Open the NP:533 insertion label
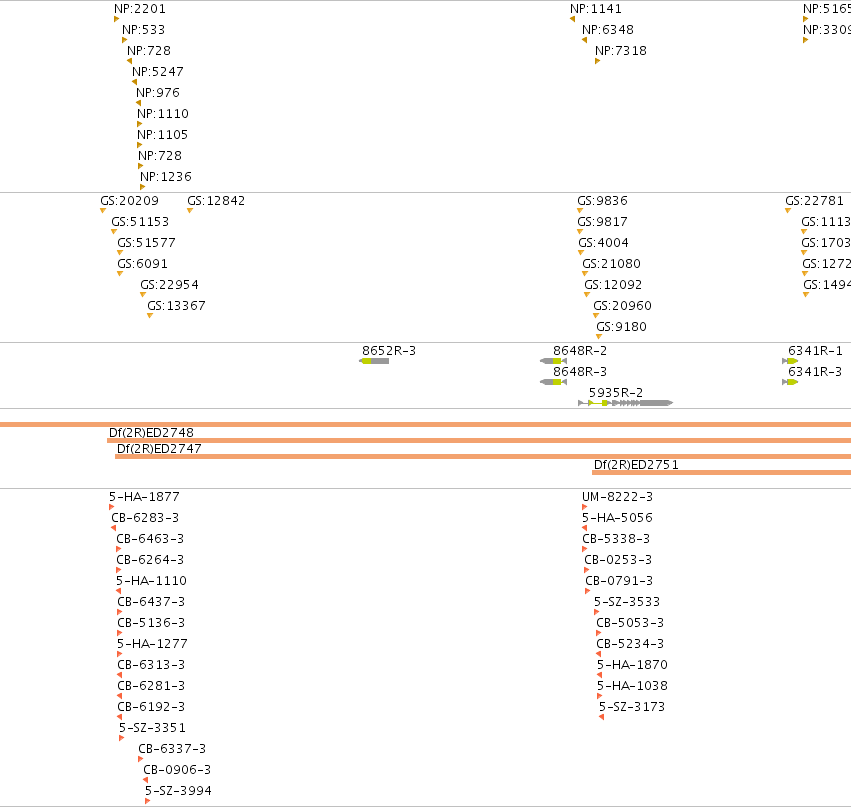851x807 pixels. click(x=143, y=29)
